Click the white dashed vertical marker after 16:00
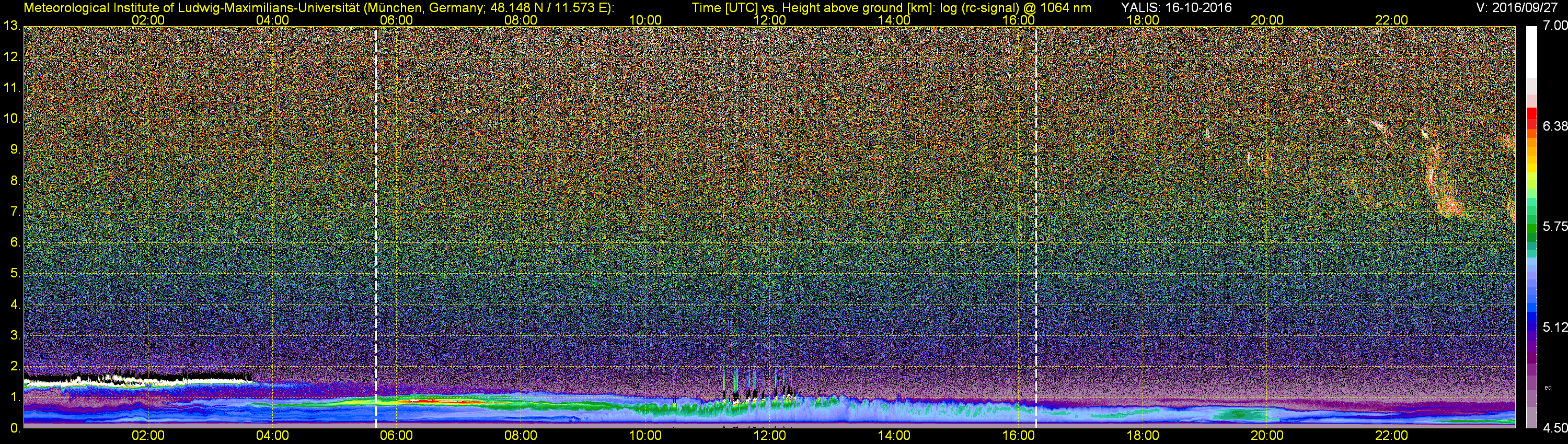Image resolution: width=1568 pixels, height=444 pixels. click(1036, 227)
